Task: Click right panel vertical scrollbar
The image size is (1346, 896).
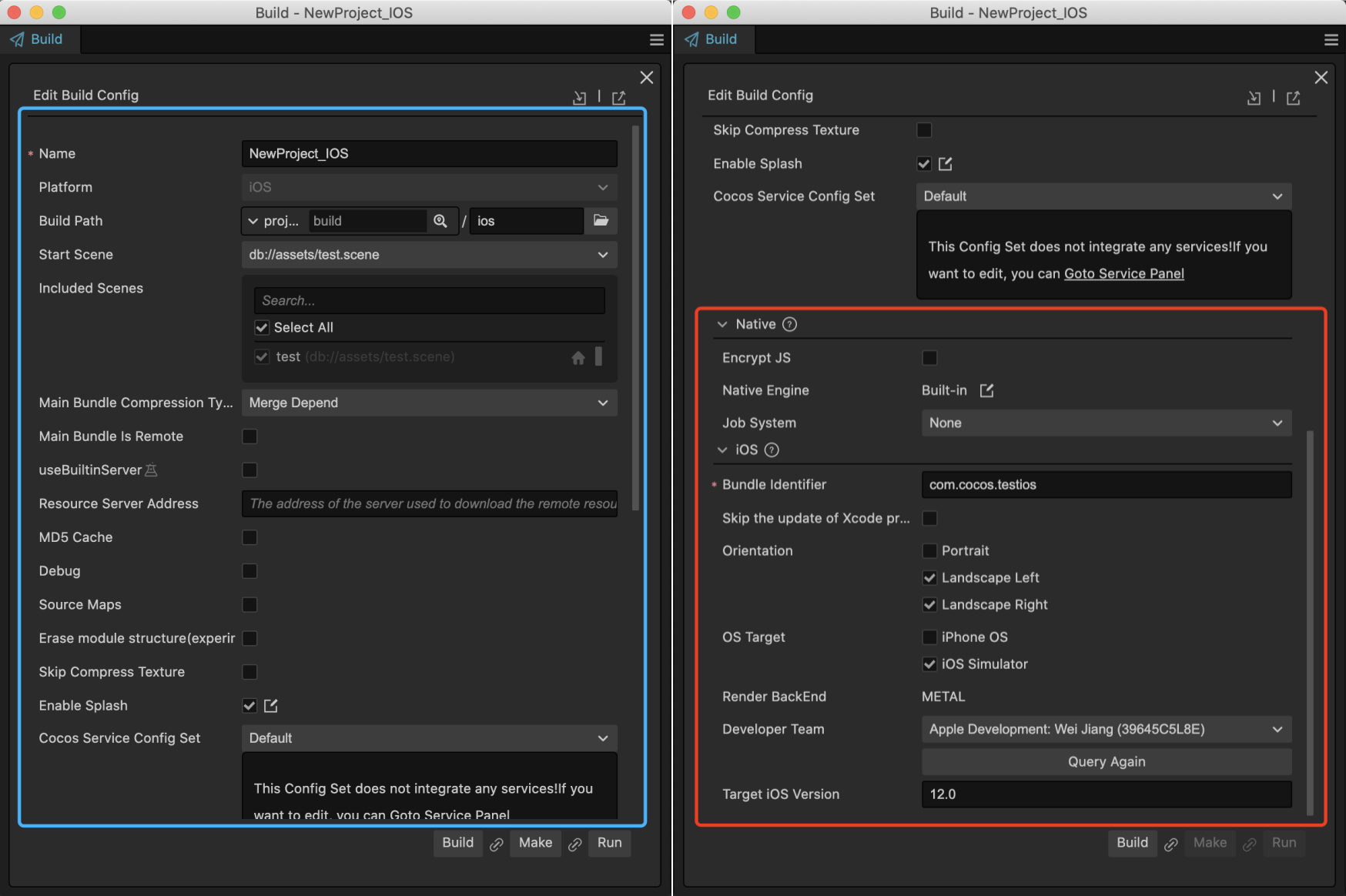Action: point(1310,622)
